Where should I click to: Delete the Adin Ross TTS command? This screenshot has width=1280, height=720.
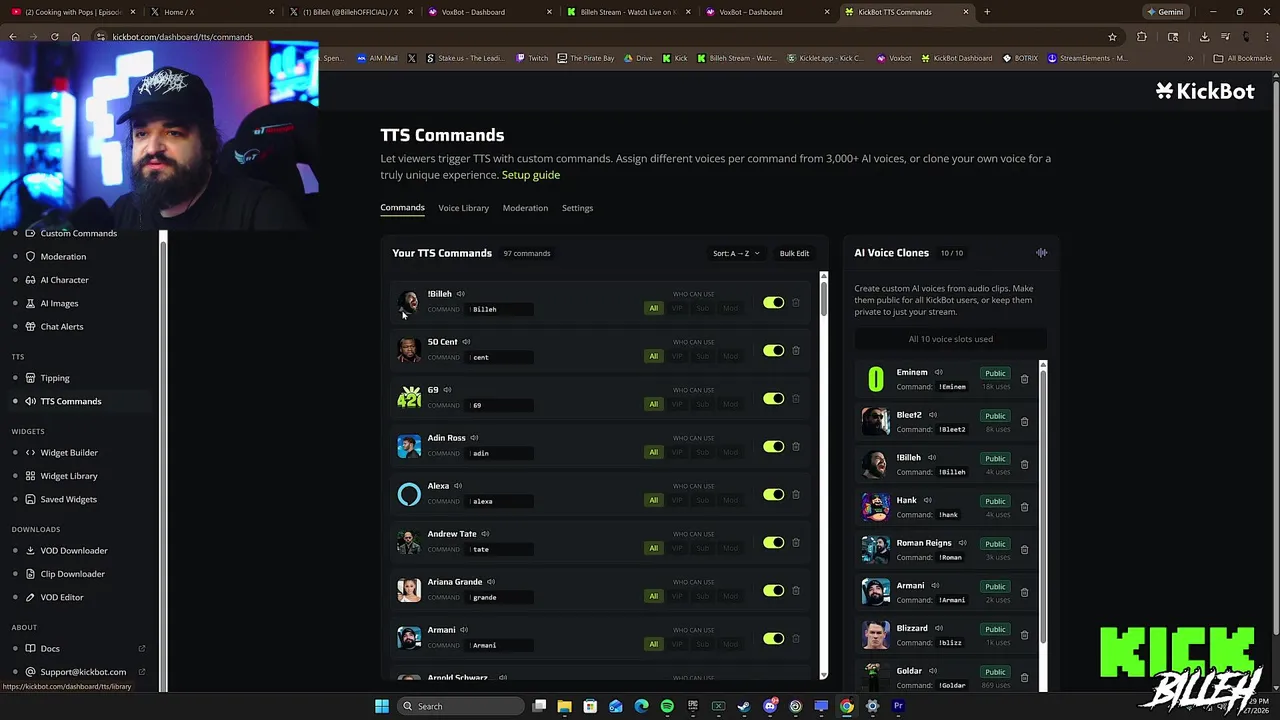tap(796, 447)
